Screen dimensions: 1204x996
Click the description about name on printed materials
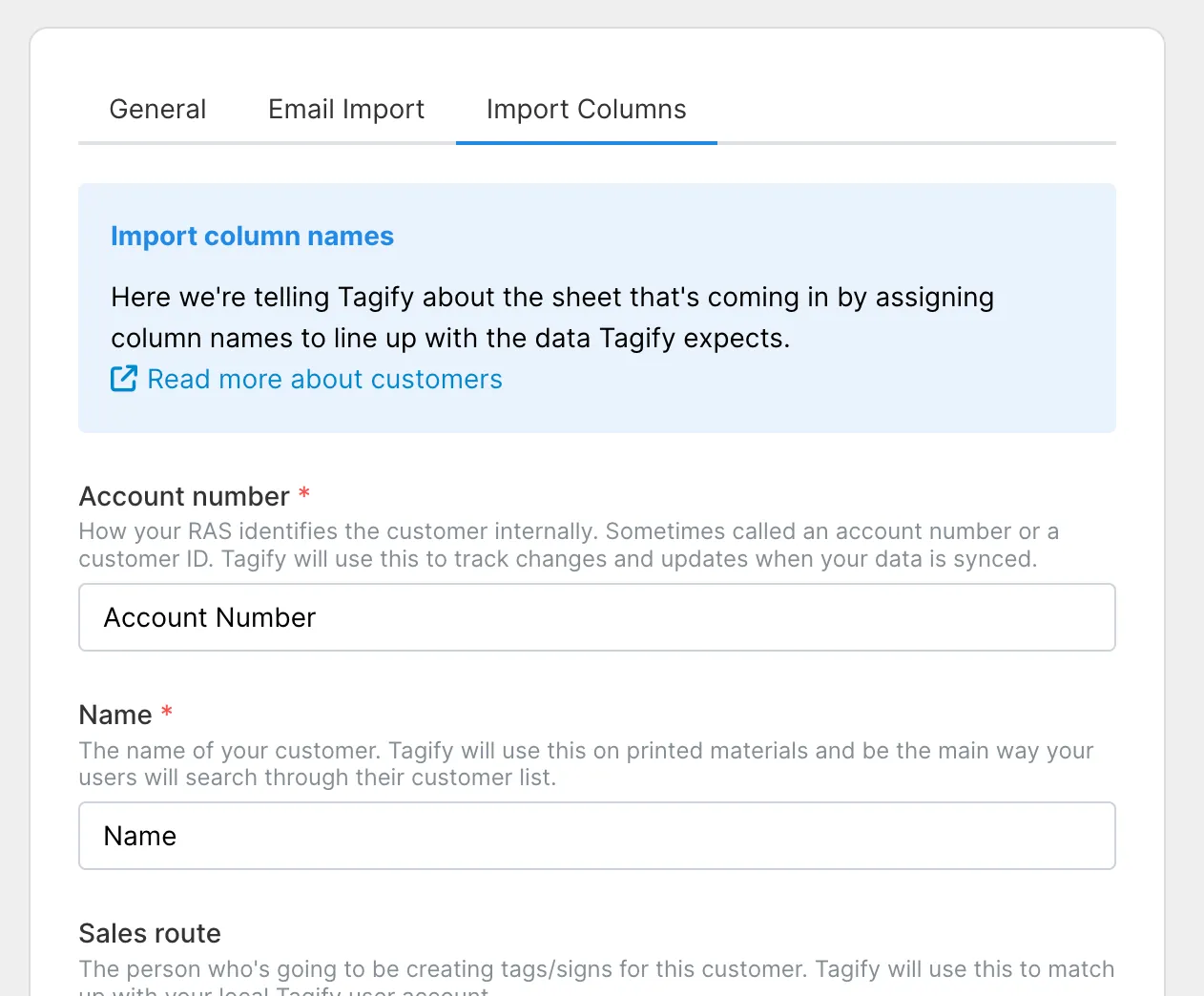coord(586,763)
